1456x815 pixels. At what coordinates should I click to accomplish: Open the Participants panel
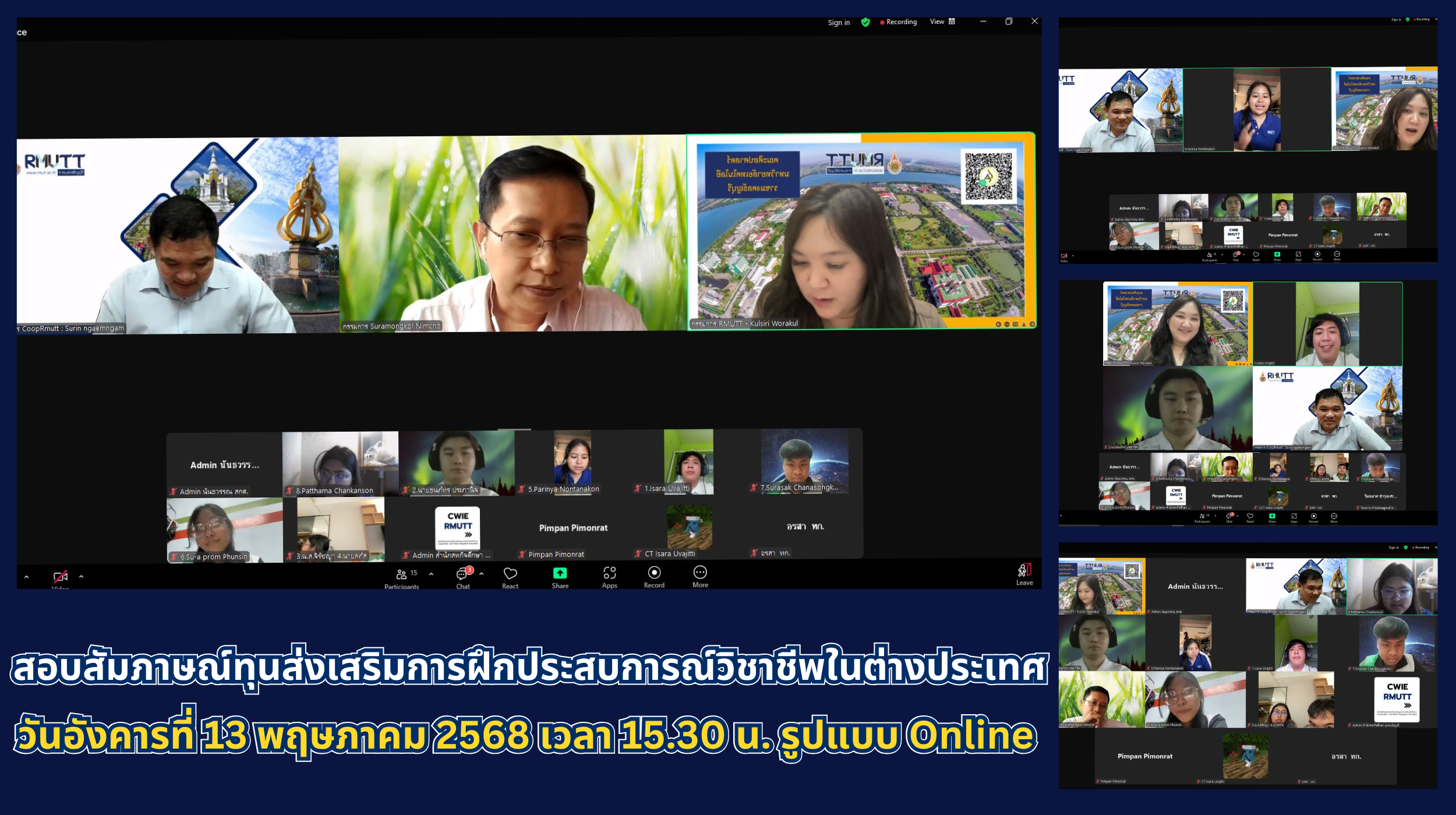pos(402,578)
